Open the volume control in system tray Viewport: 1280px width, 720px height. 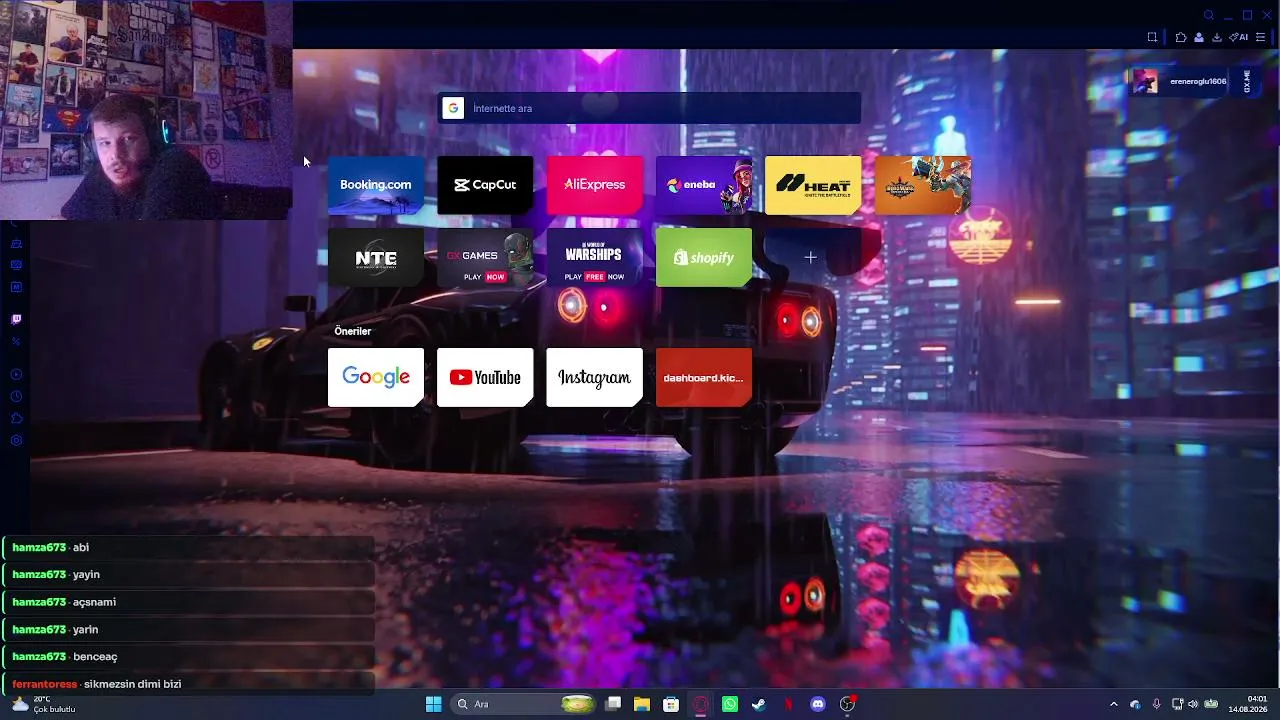(1192, 704)
